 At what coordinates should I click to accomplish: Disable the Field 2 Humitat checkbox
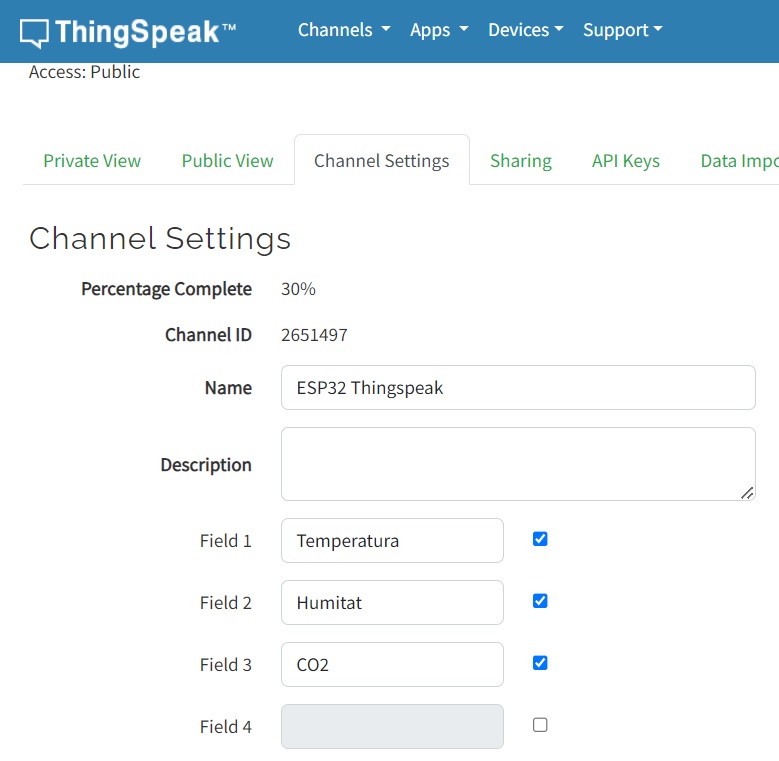click(540, 601)
